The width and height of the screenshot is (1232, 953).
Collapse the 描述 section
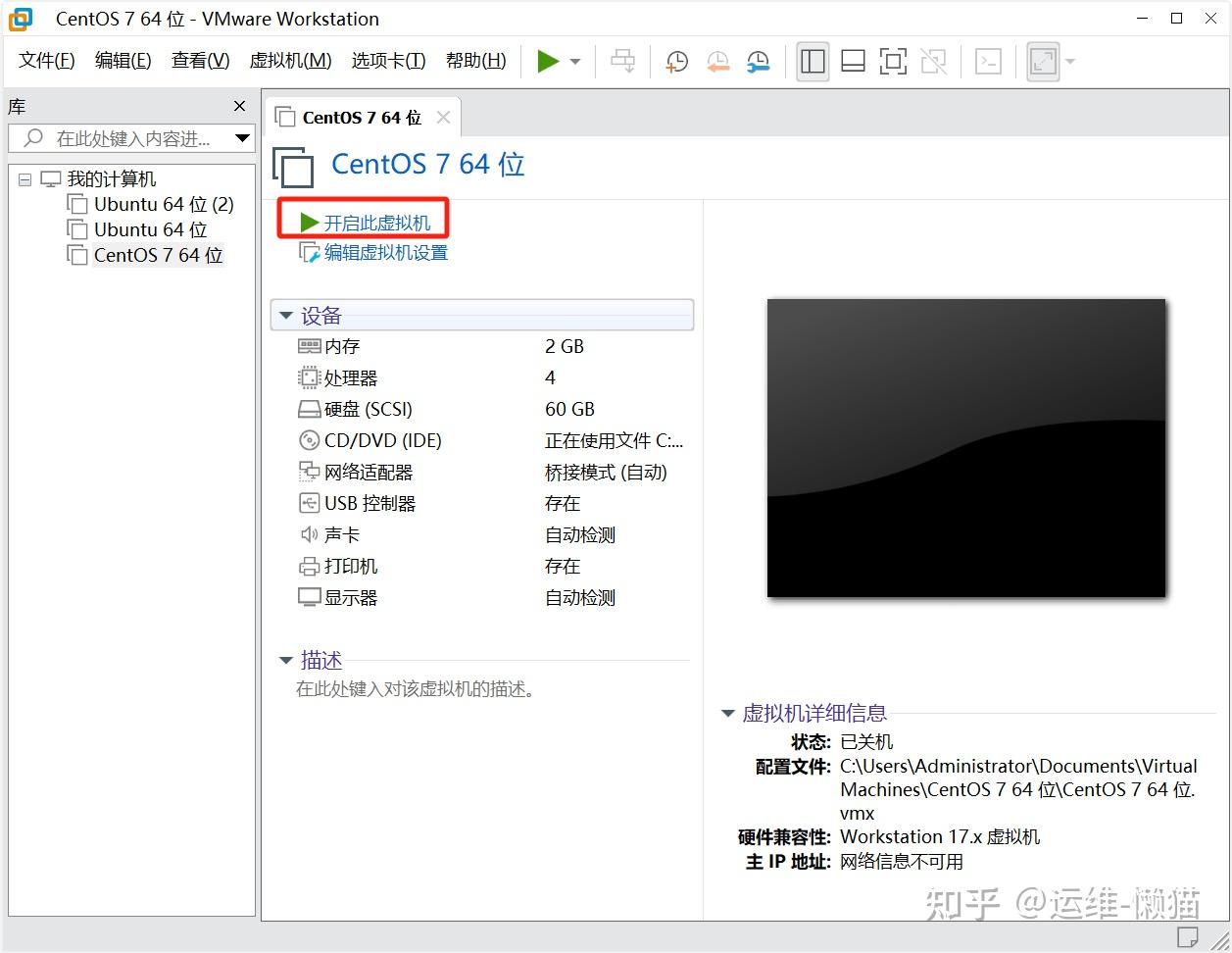pos(286,661)
